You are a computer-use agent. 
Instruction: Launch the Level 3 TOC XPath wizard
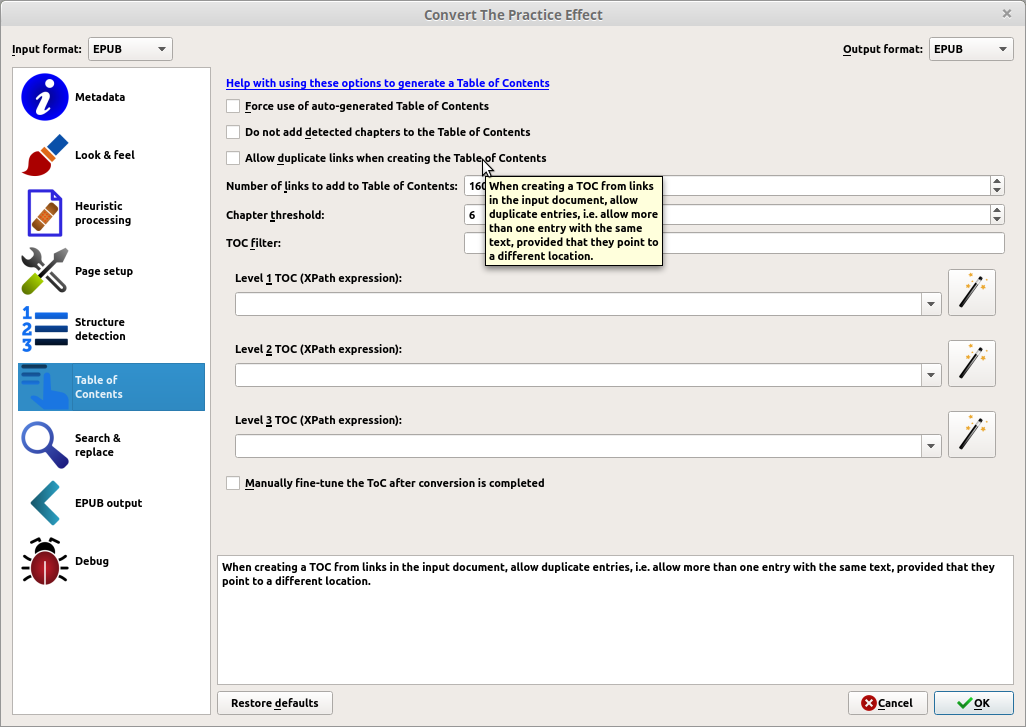point(972,434)
